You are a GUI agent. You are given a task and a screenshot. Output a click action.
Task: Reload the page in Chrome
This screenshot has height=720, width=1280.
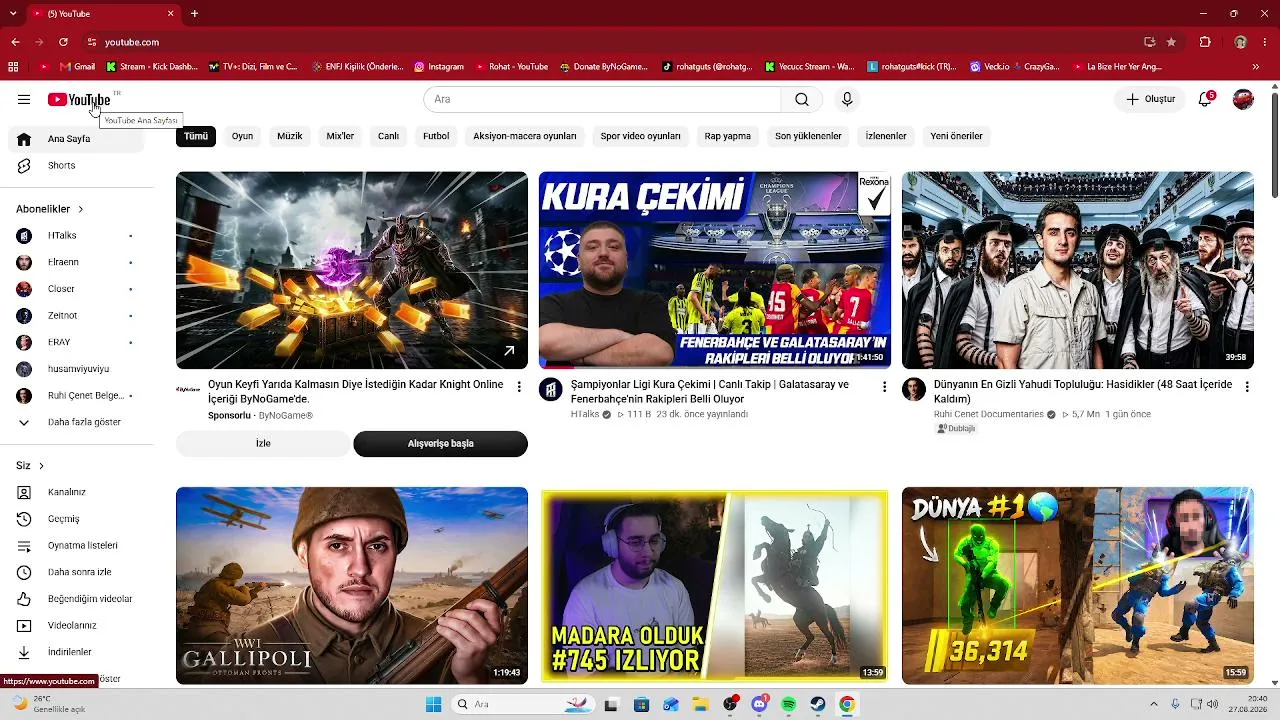pos(63,42)
